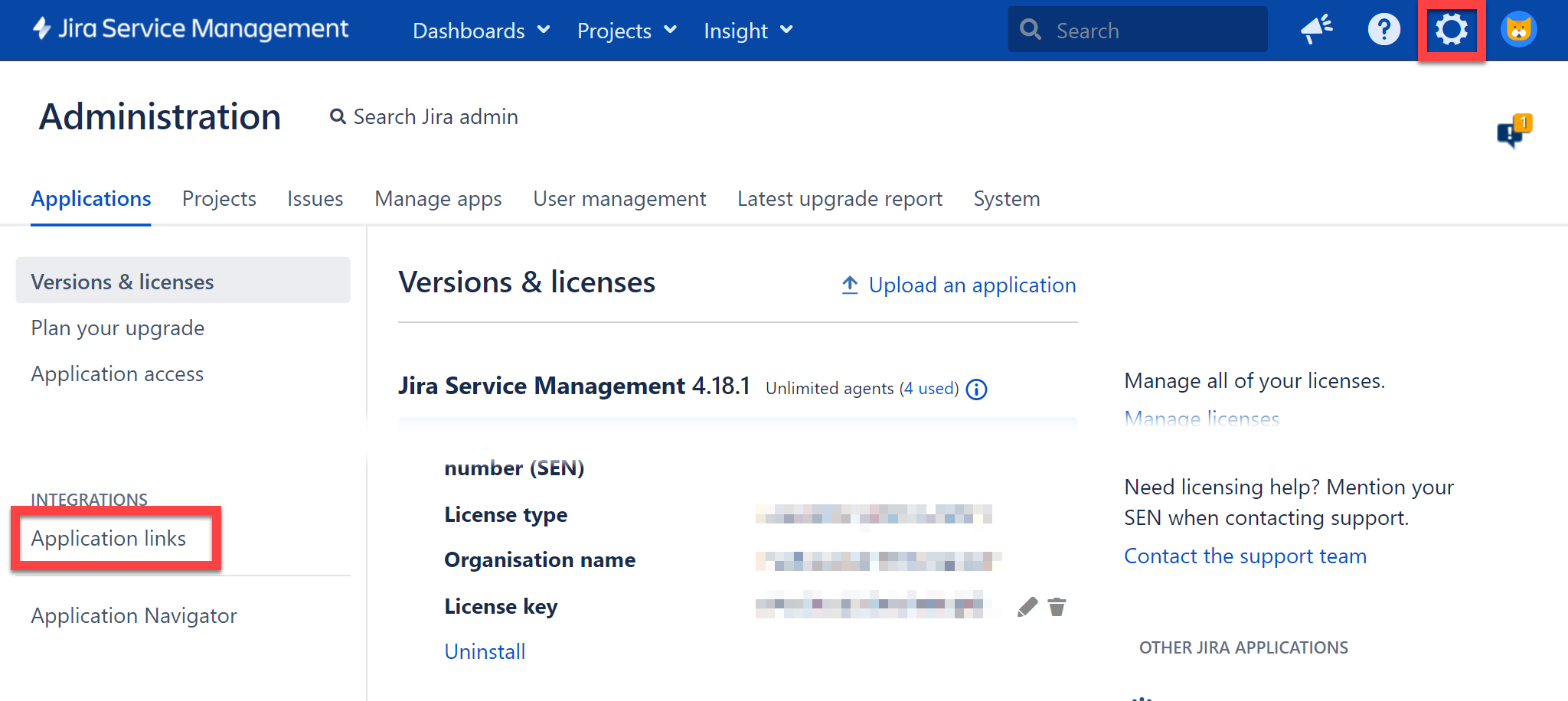Click the magnifier icon in top search bar
Viewport: 1568px width, 701px height.
point(1031,30)
